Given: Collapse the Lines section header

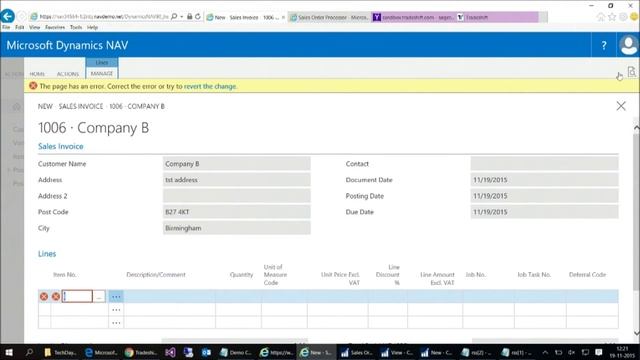Looking at the screenshot, I should [x=47, y=253].
